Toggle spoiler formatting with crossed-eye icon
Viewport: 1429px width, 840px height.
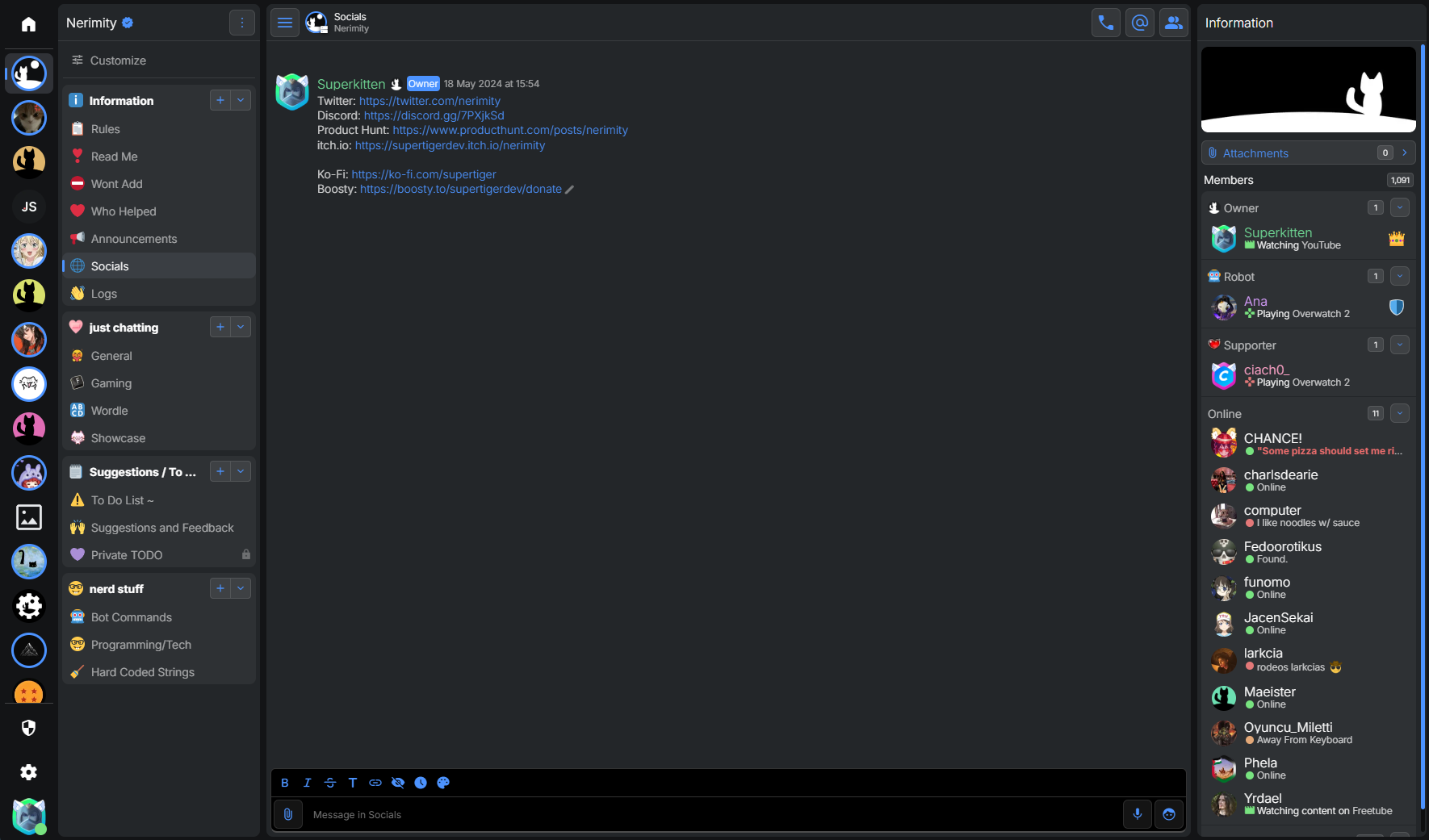click(x=398, y=783)
